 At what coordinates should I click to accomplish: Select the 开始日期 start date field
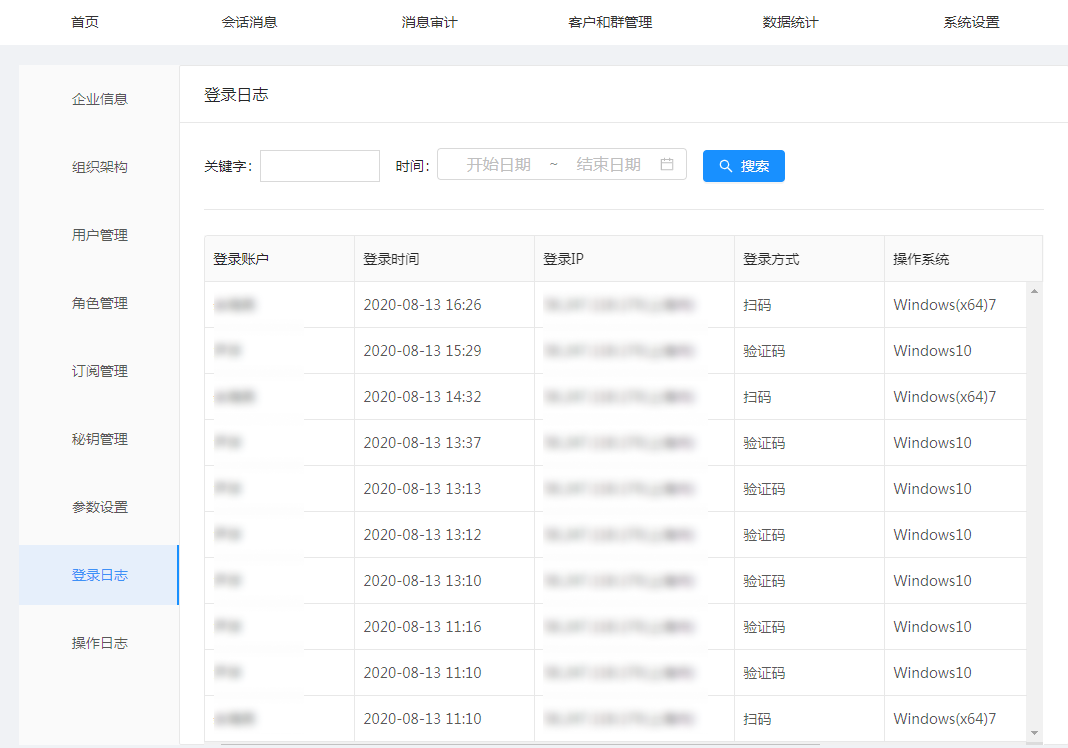click(498, 165)
